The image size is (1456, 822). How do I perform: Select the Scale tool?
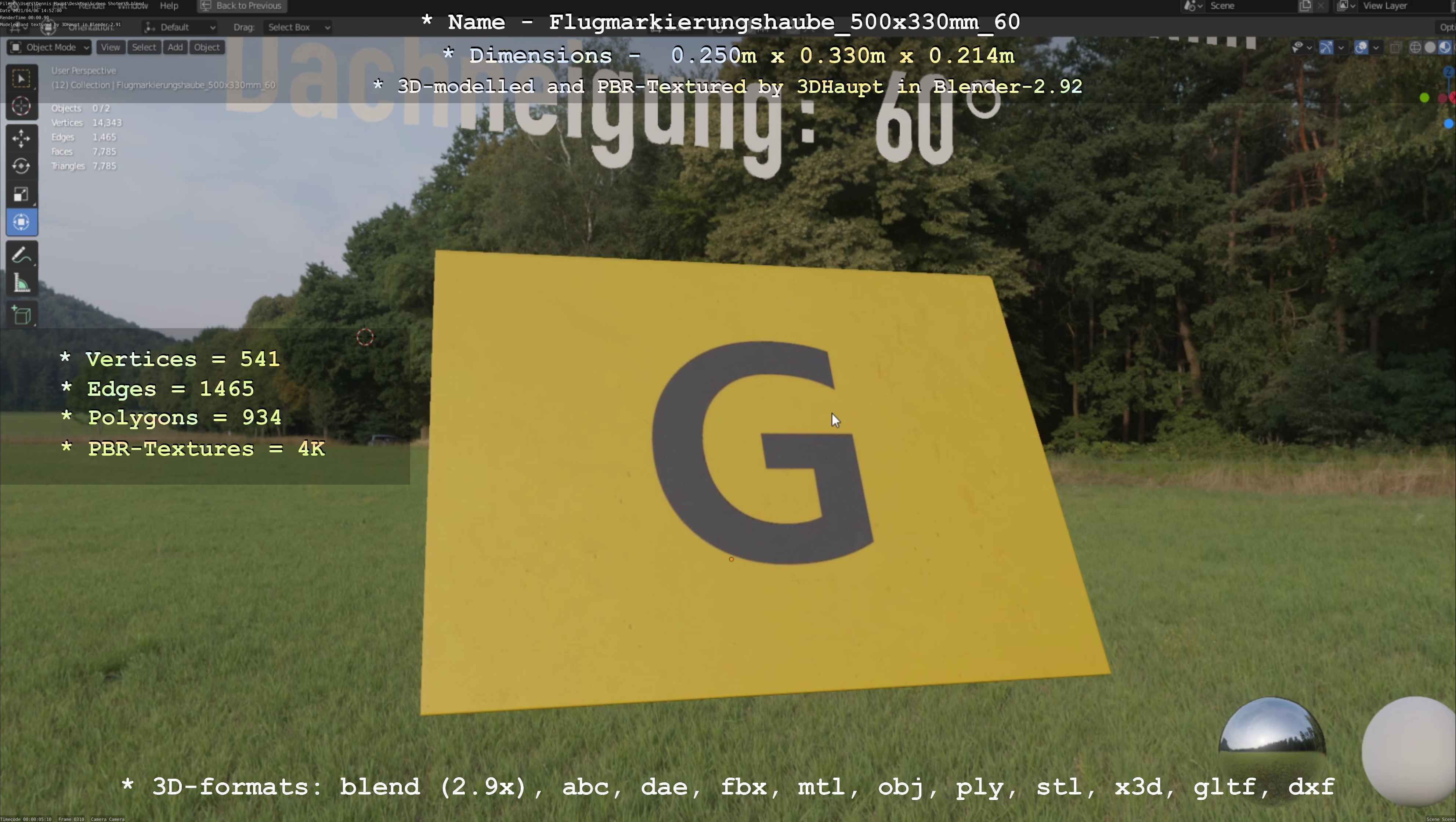pyautogui.click(x=21, y=194)
